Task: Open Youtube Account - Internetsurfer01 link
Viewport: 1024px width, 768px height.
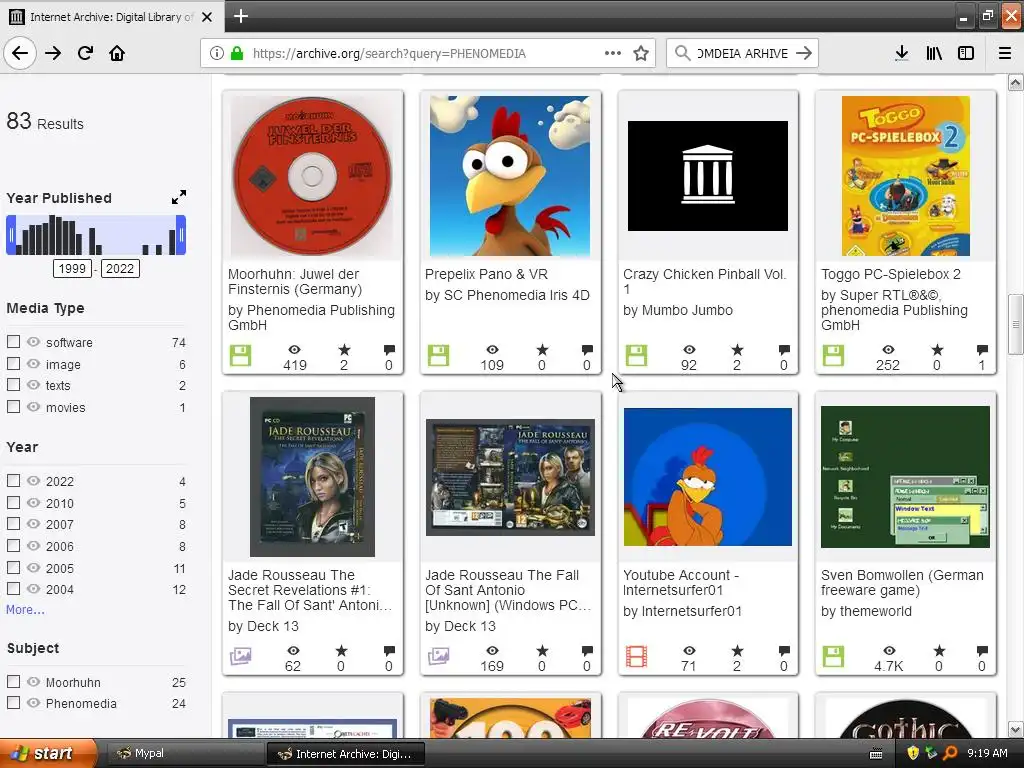Action: tap(681, 583)
